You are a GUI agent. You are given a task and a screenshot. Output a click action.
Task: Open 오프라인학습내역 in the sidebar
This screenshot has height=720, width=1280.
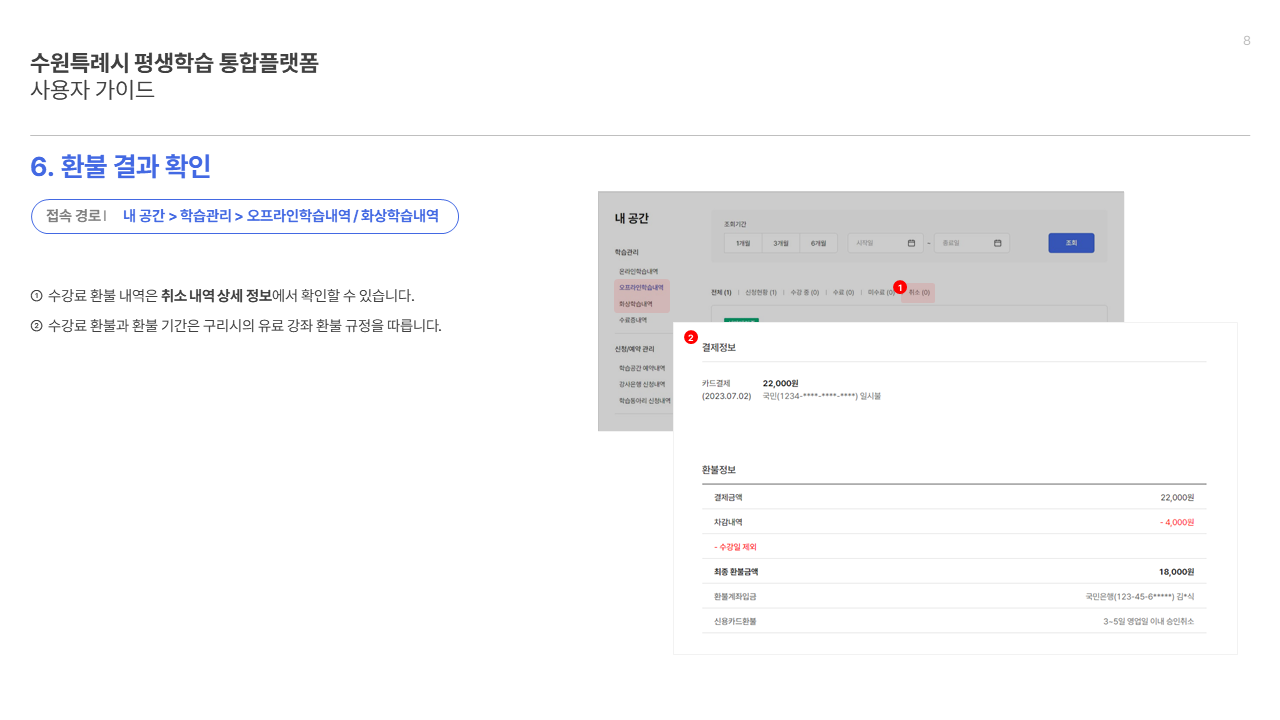point(641,287)
